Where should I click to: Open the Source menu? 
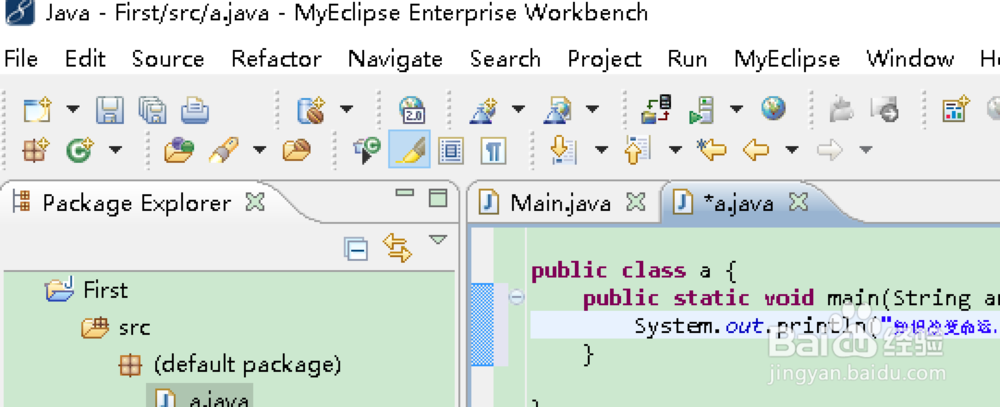coord(168,59)
